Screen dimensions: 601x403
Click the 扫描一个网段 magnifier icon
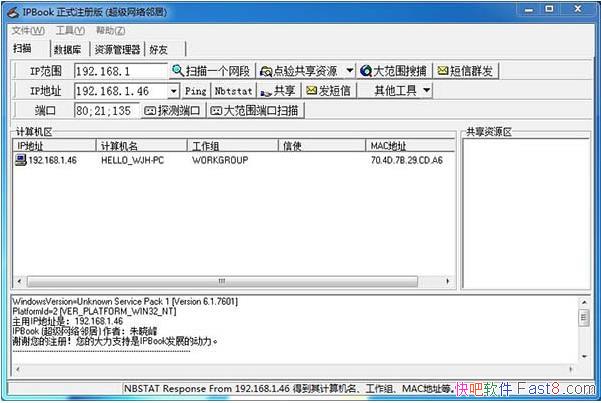[177, 70]
